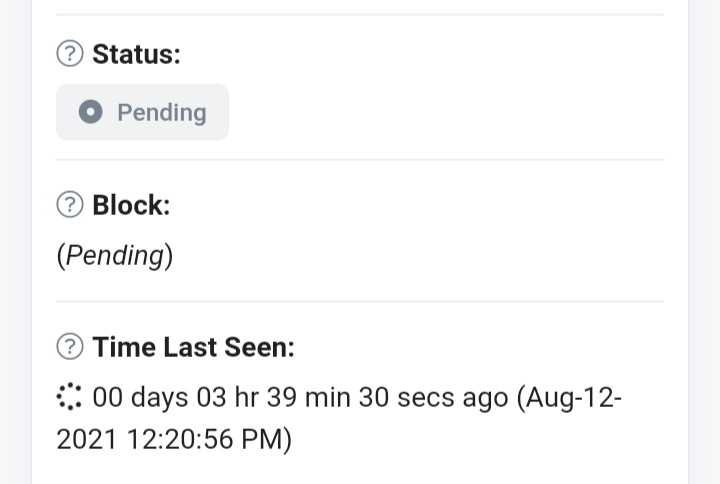
Task: Click the help icon beside Status
Action: [70, 54]
